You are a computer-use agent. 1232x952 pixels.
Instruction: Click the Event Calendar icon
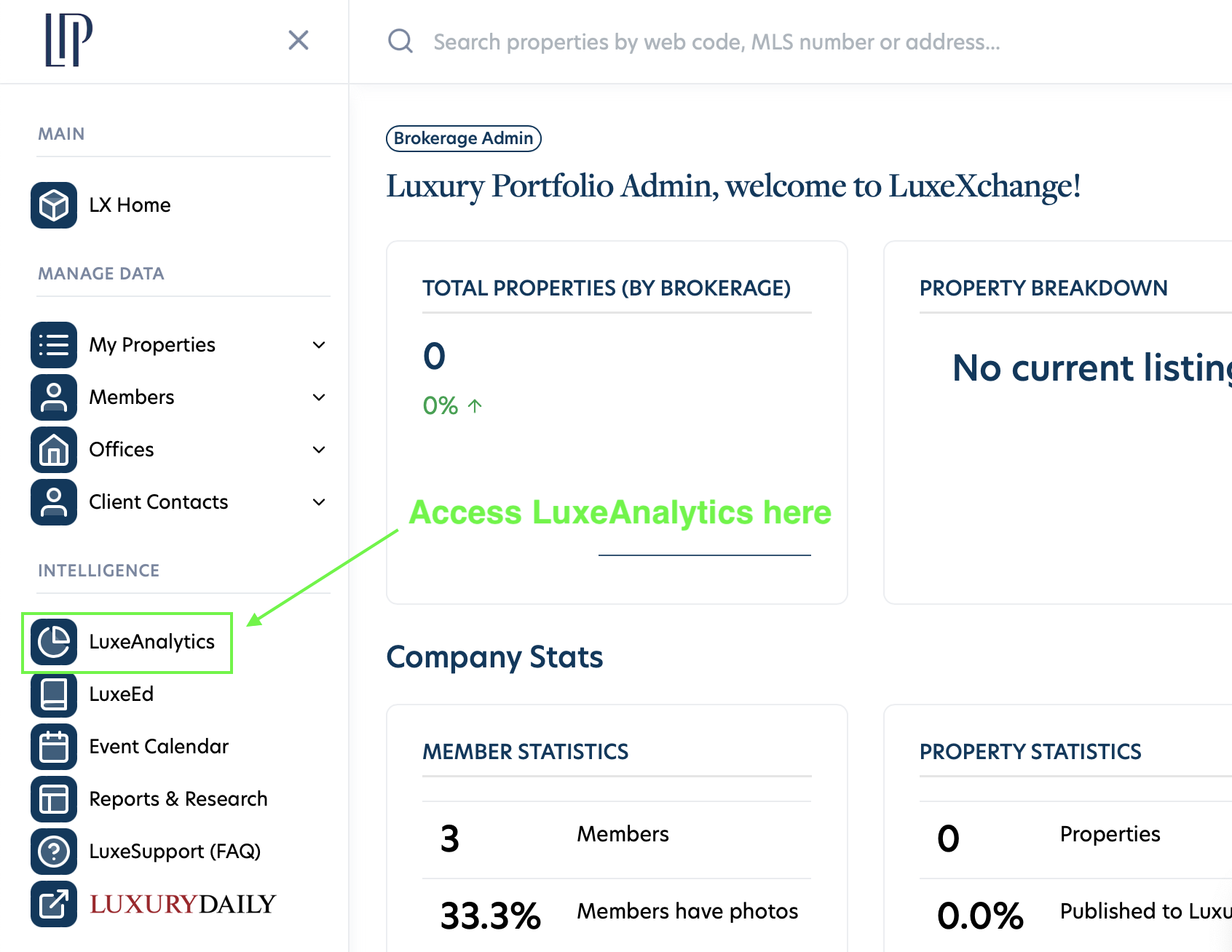[54, 747]
